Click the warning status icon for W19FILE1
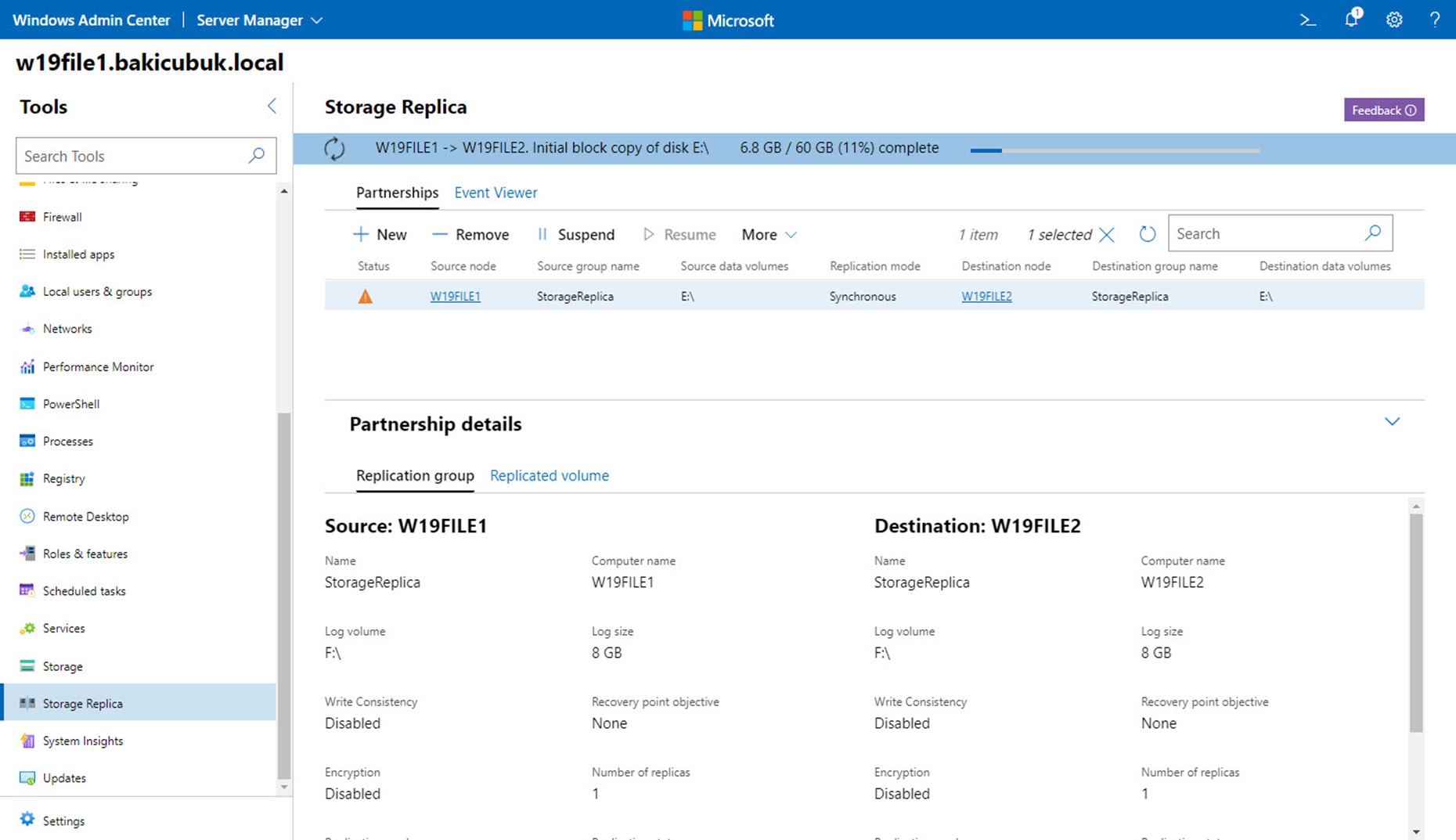This screenshot has width=1456, height=840. (365, 297)
